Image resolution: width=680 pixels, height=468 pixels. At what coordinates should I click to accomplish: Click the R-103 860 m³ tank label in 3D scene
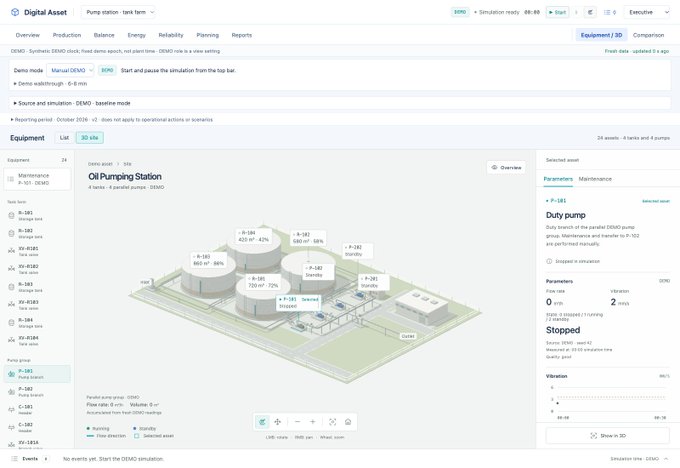point(209,260)
